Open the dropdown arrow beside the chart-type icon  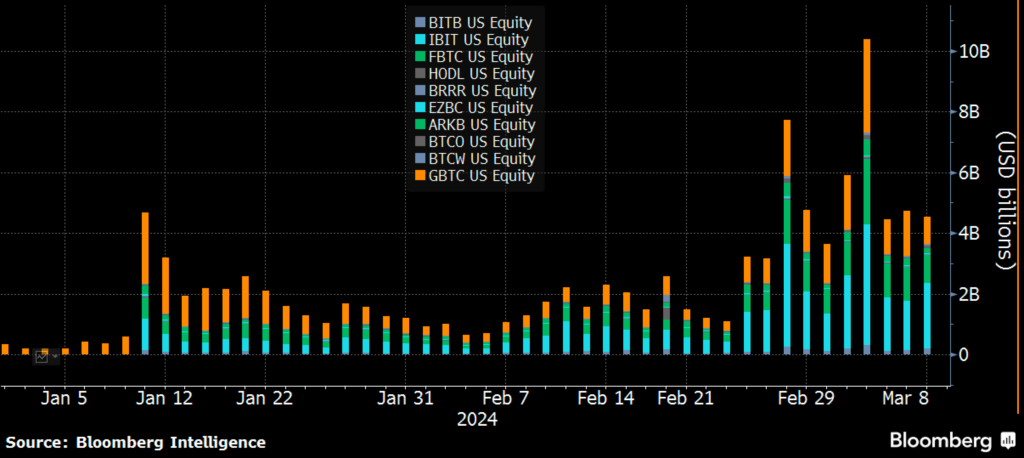[53, 357]
